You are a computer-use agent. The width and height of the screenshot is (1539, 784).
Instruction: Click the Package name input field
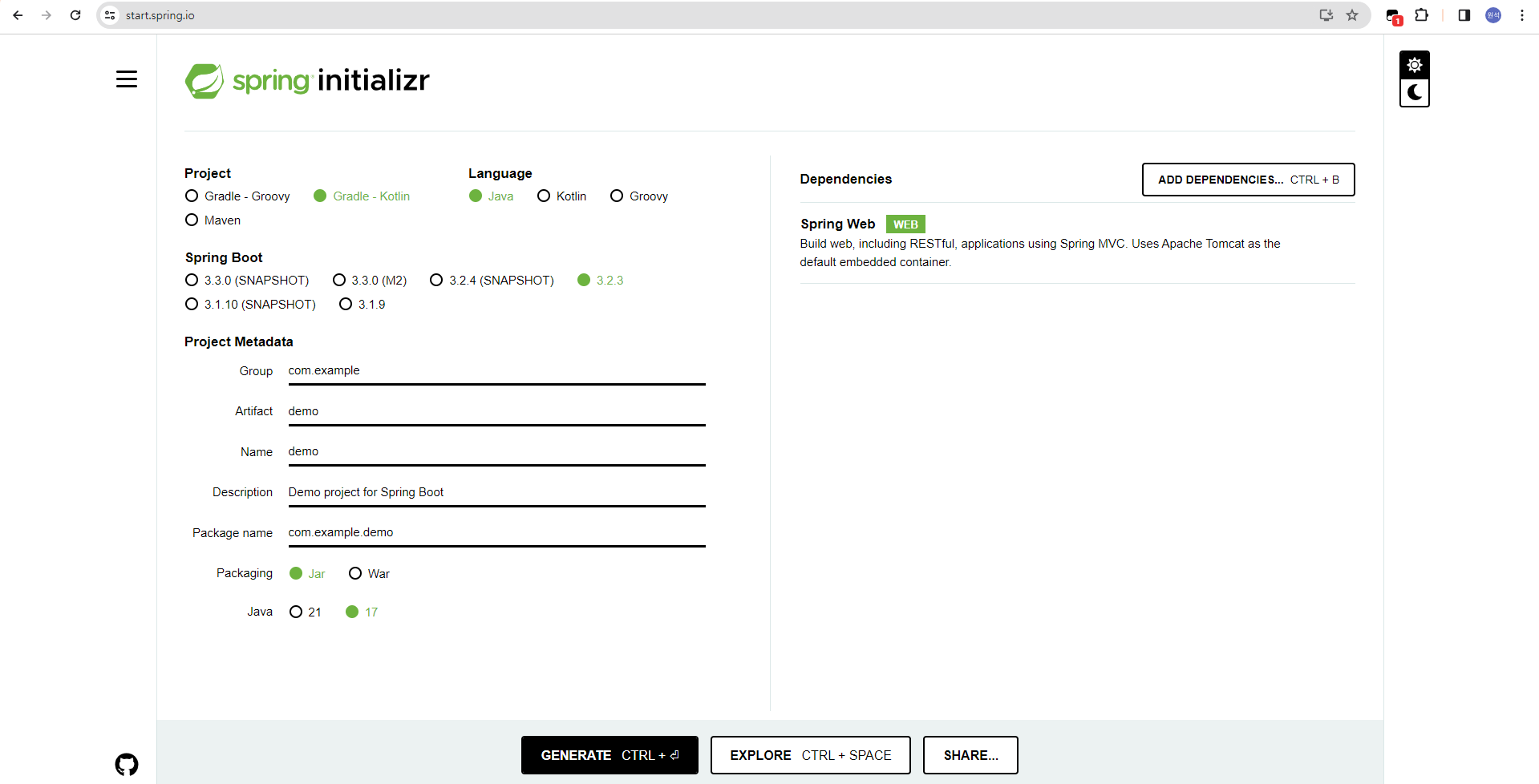(x=497, y=533)
